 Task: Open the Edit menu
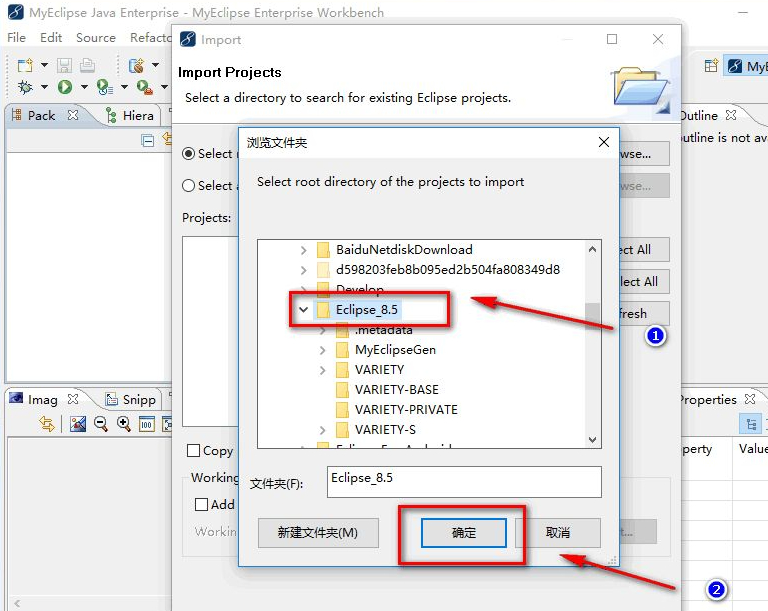(51, 37)
